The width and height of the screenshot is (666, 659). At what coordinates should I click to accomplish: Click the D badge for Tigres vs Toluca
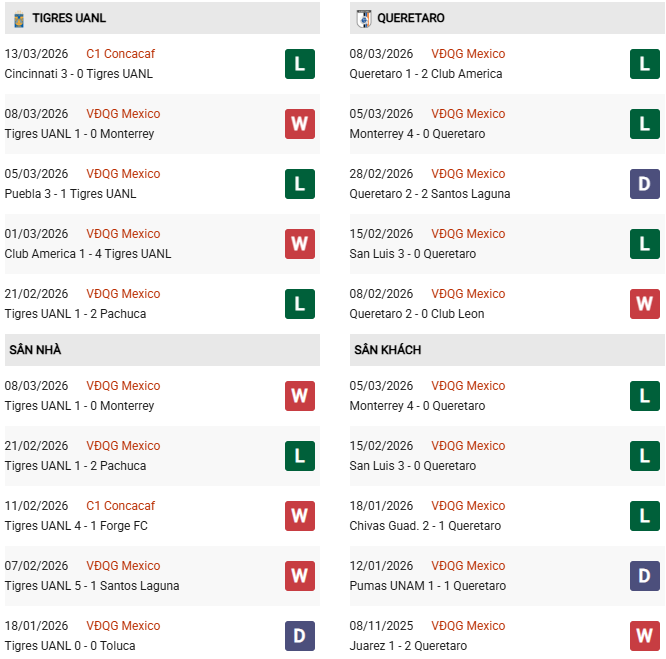[299, 636]
